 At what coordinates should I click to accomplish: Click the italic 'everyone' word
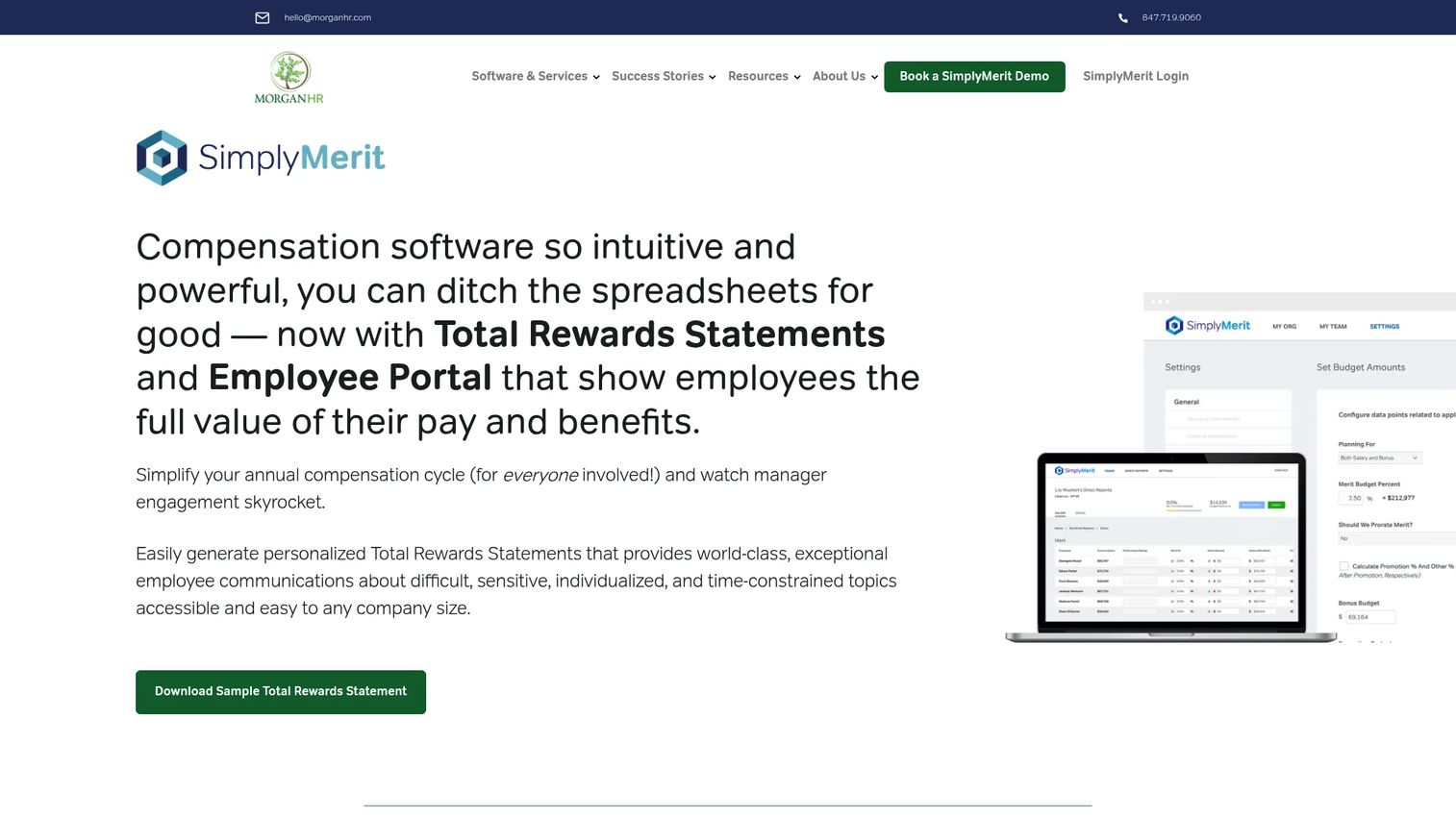click(540, 475)
